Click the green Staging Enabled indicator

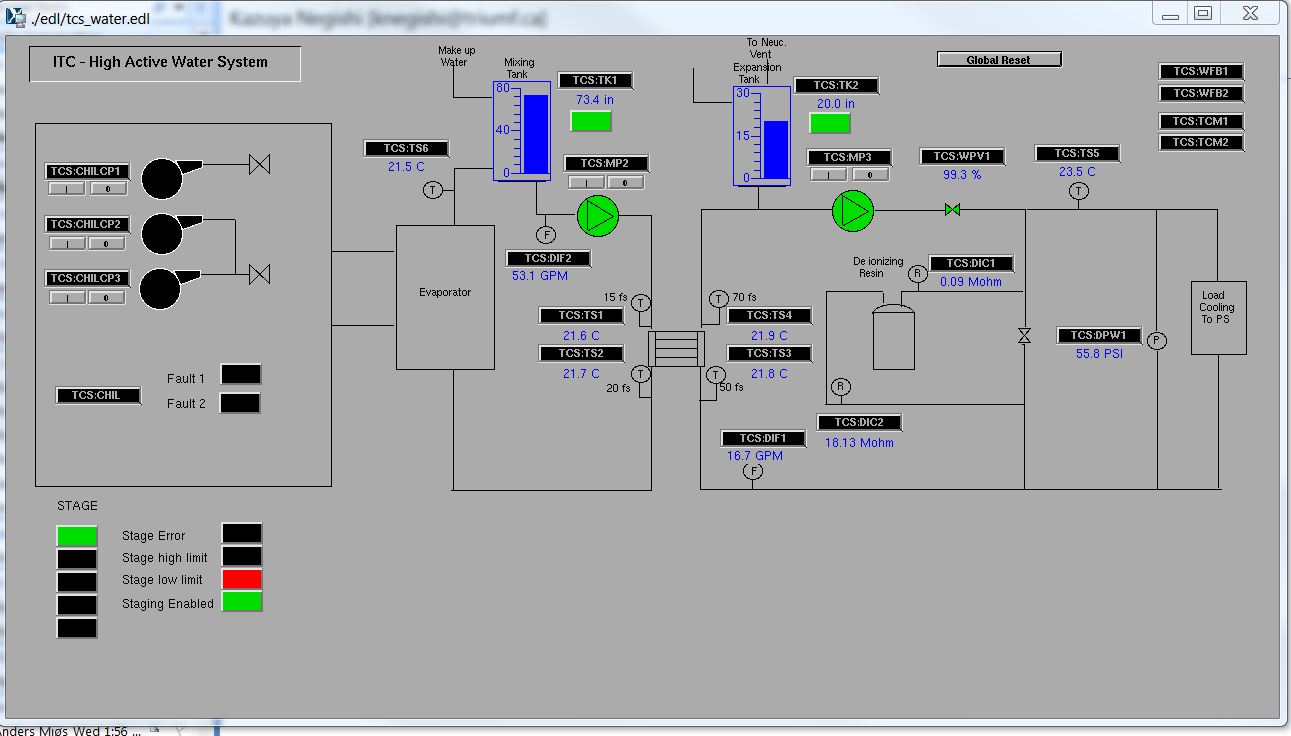click(x=241, y=602)
